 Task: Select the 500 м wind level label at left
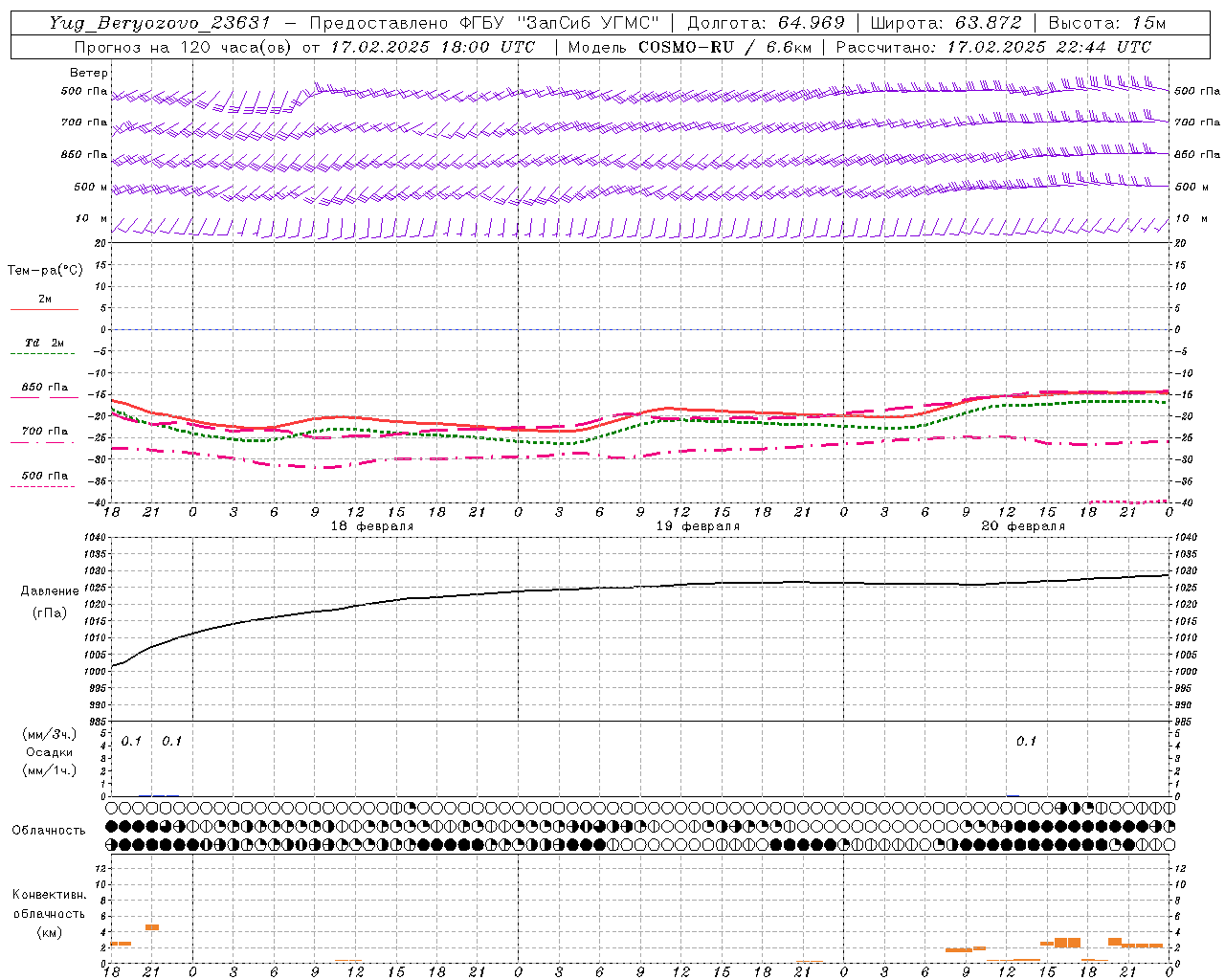[91, 187]
